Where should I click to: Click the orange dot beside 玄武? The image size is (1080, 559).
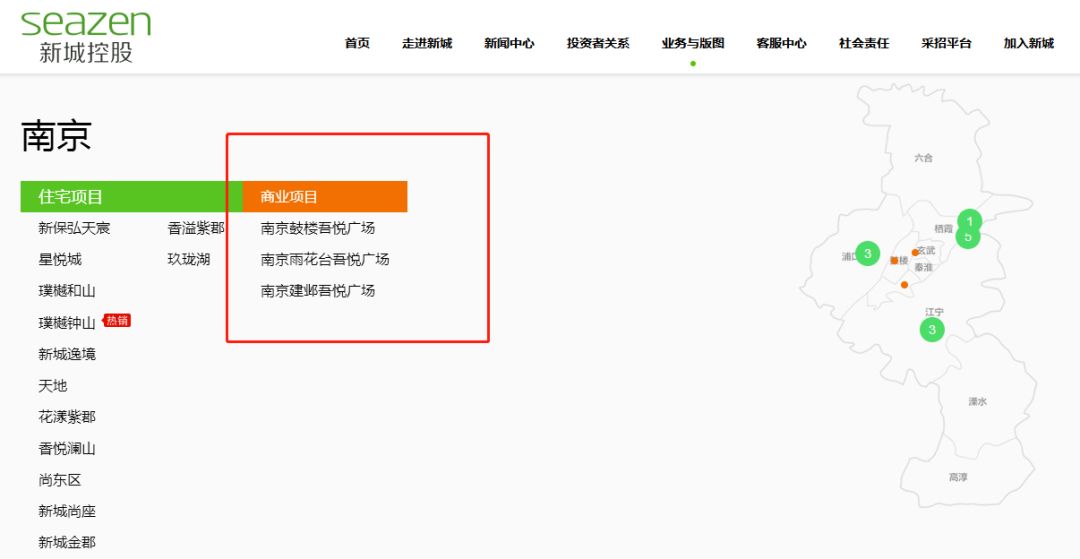pyautogui.click(x=915, y=253)
